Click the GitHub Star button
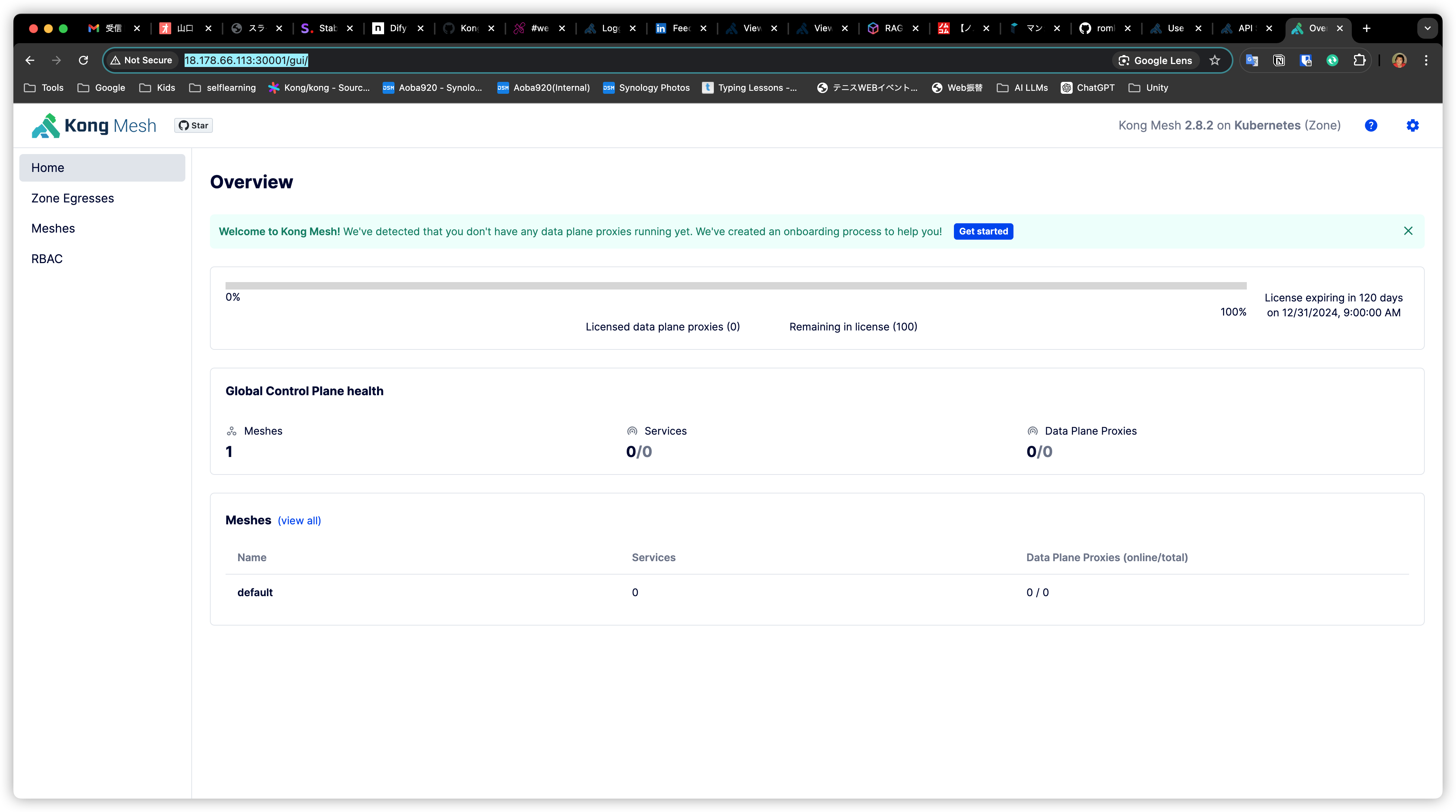The image size is (1456, 812). (193, 125)
